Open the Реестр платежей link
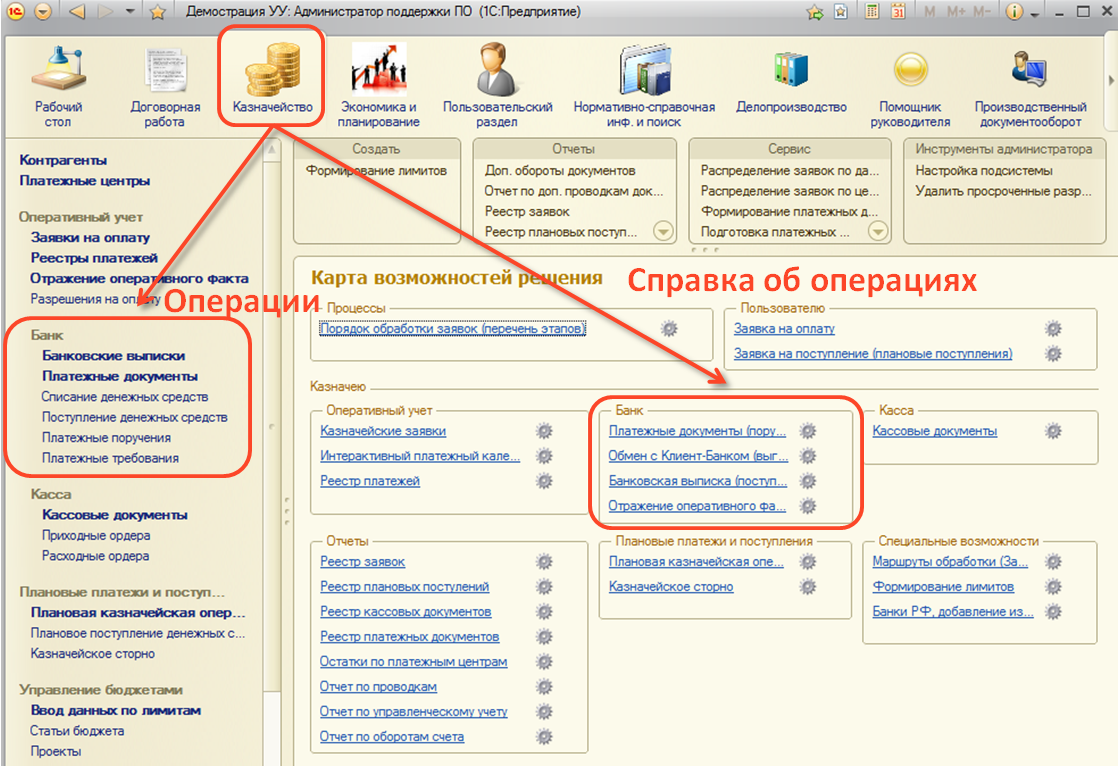This screenshot has width=1118, height=767. point(370,481)
